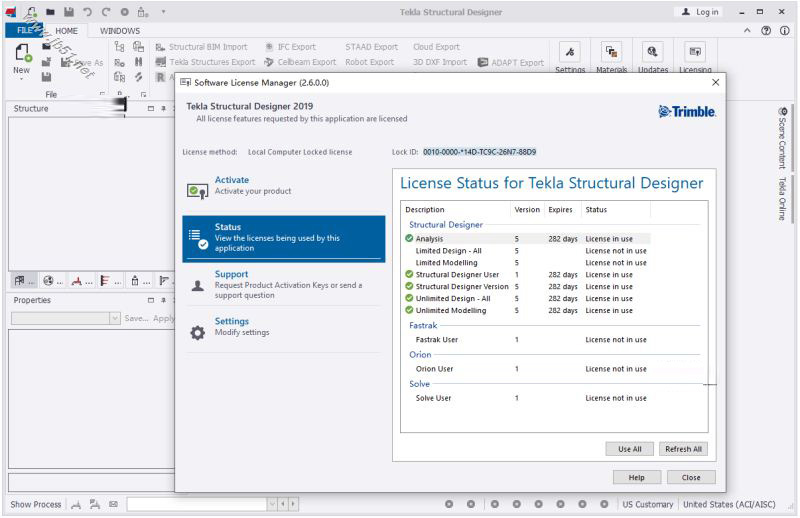
Task: Pin the Structure panel
Action: (x=164, y=109)
